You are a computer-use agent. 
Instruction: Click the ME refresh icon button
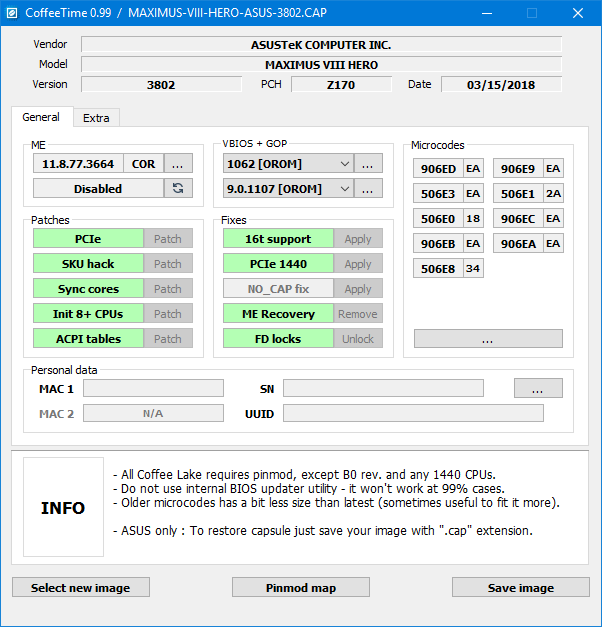[178, 188]
